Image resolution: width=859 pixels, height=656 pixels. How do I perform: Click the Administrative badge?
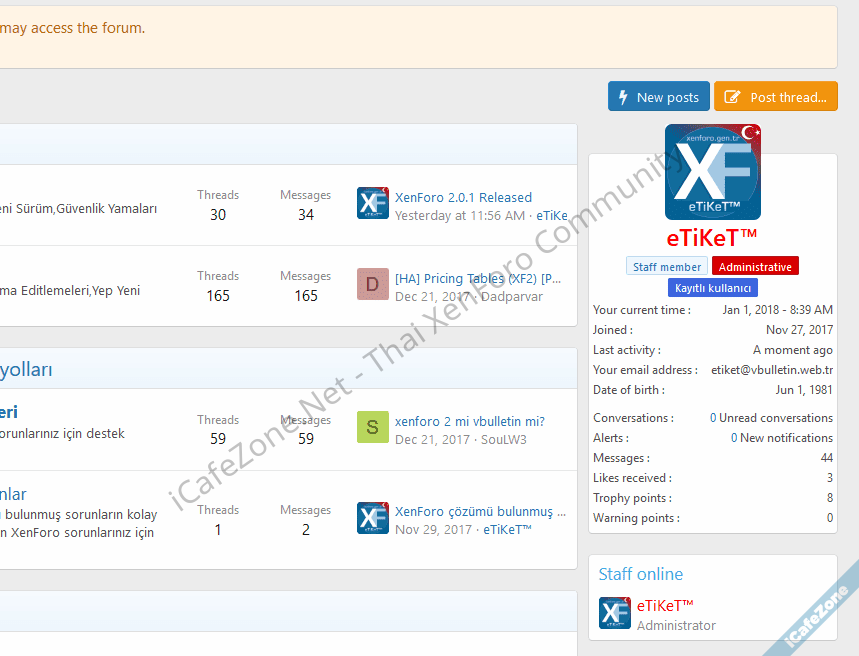(755, 266)
